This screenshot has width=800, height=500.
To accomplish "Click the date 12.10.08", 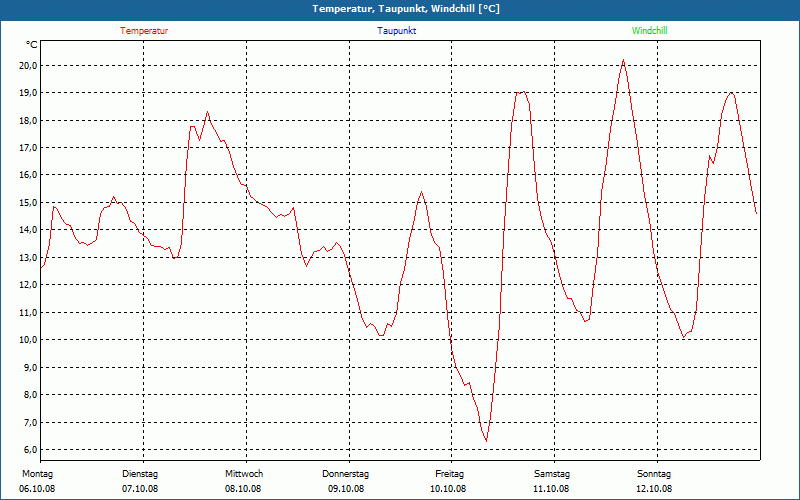I will pos(654,489).
